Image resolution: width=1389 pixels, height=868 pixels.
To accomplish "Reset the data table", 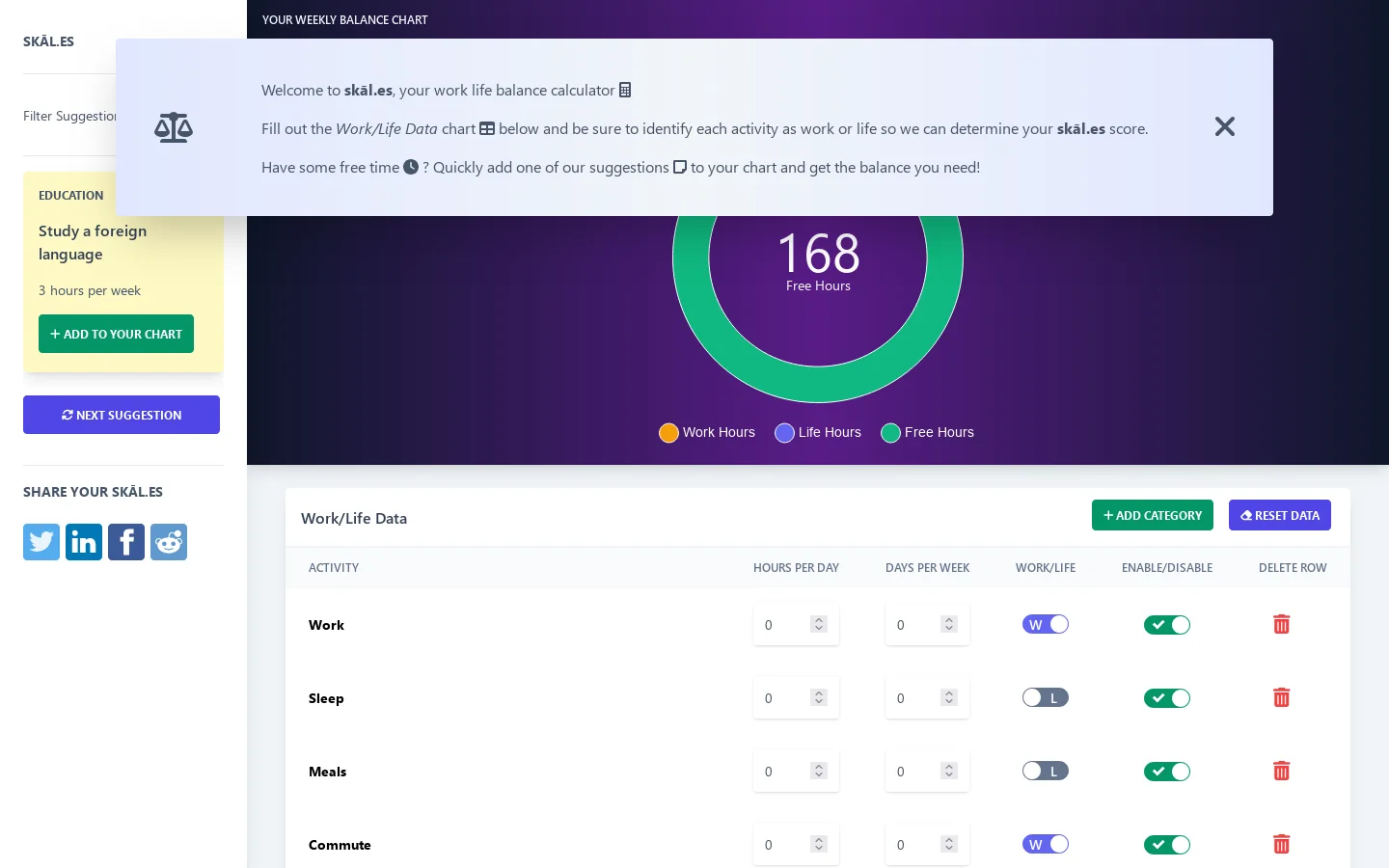I will [1280, 515].
